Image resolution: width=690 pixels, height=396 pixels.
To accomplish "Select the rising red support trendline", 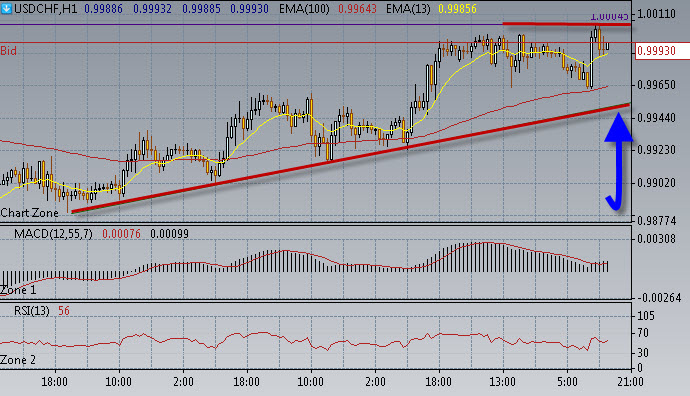I will click(351, 158).
